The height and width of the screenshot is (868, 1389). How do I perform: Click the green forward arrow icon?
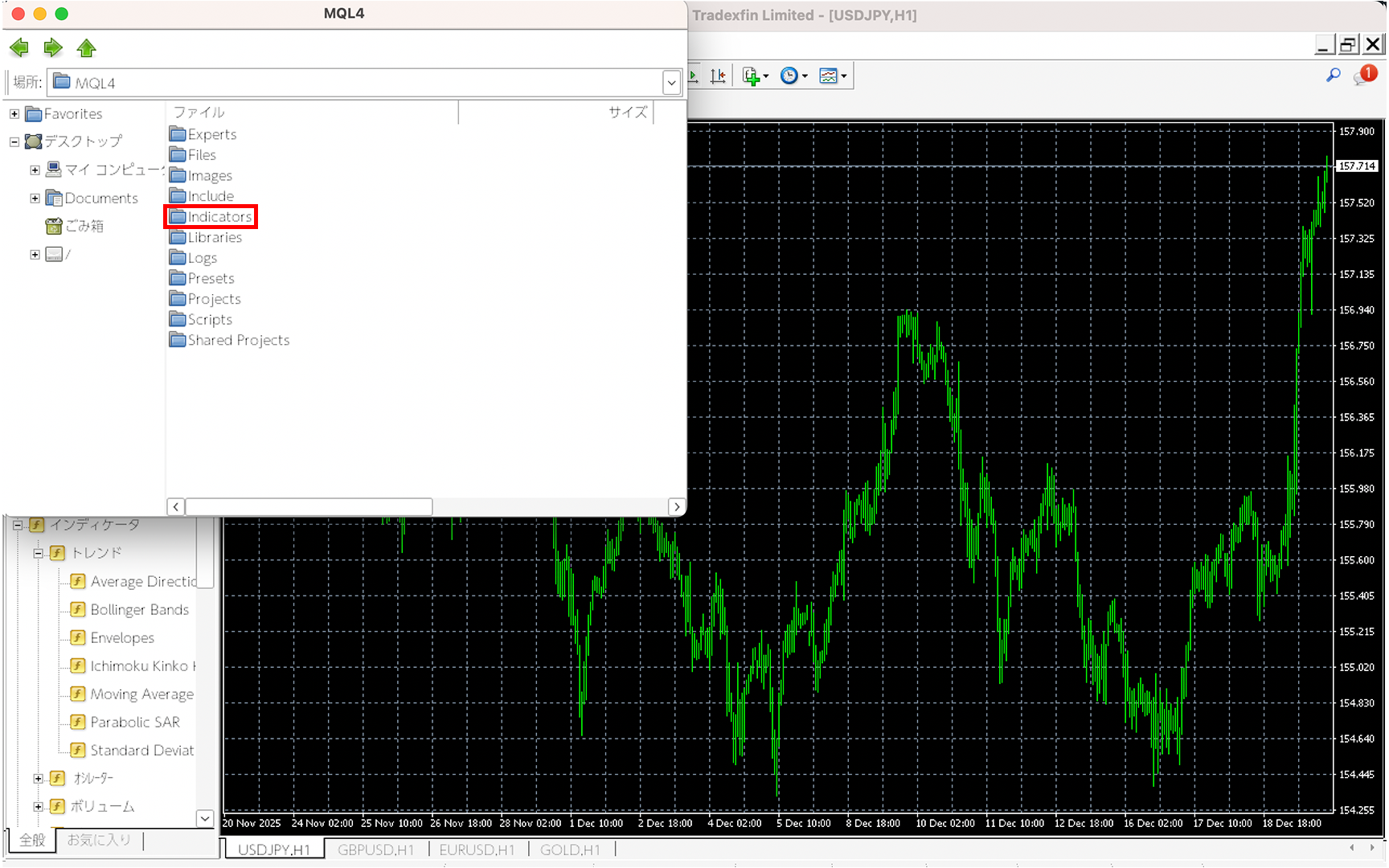point(53,48)
